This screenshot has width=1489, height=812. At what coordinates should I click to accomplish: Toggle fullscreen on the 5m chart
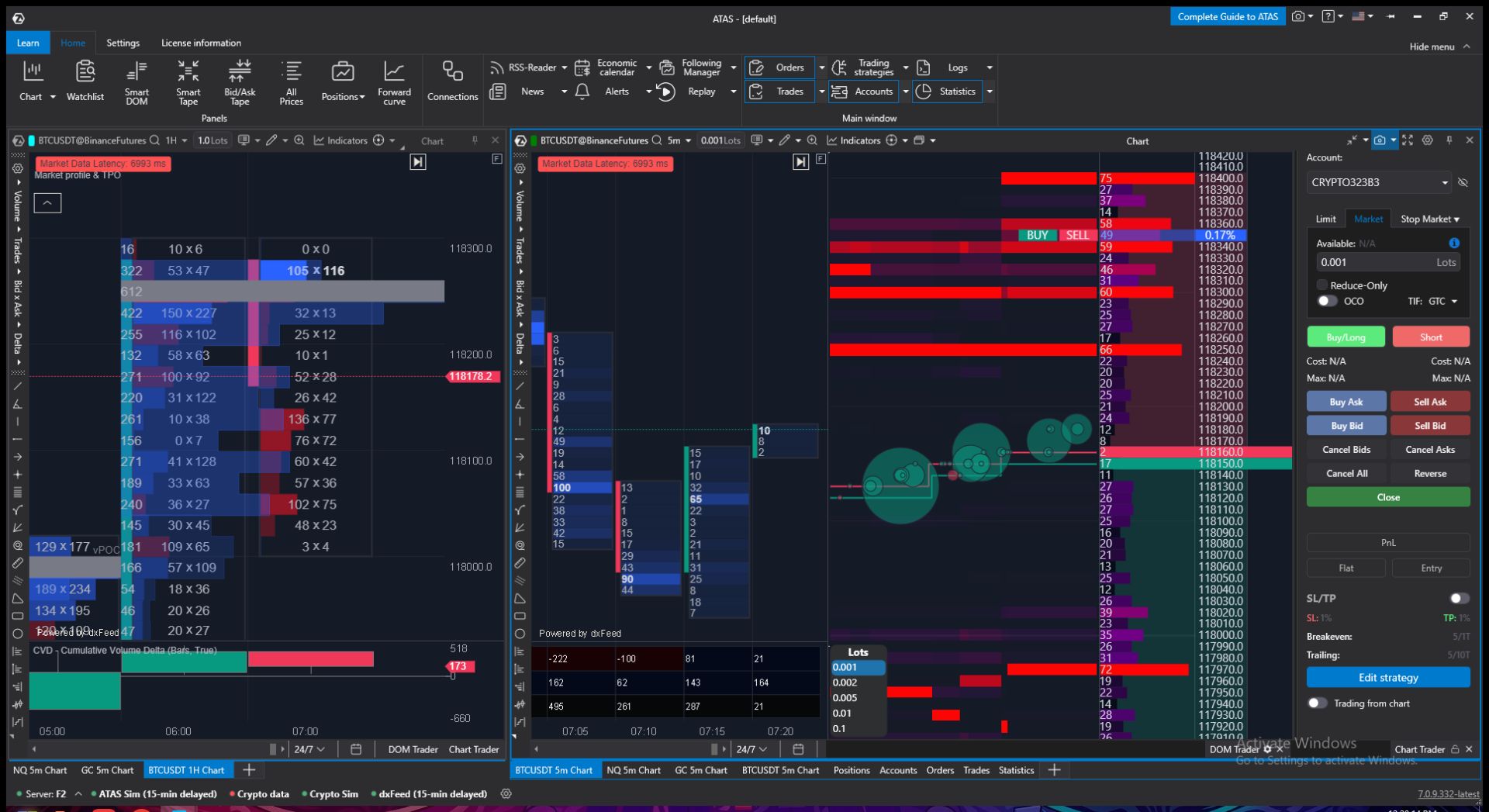pyautogui.click(x=1407, y=140)
